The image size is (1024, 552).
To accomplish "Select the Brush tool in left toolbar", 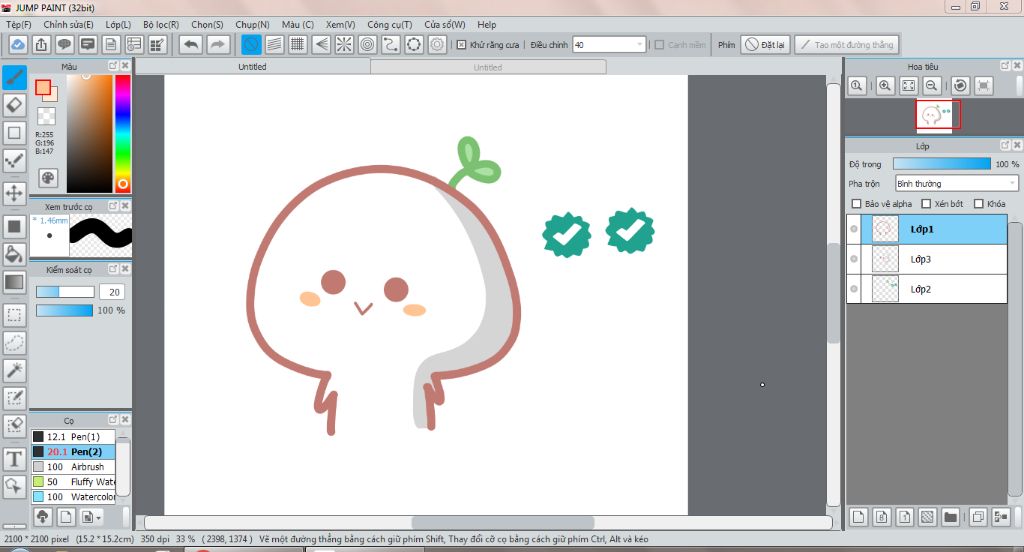I will pyautogui.click(x=14, y=77).
